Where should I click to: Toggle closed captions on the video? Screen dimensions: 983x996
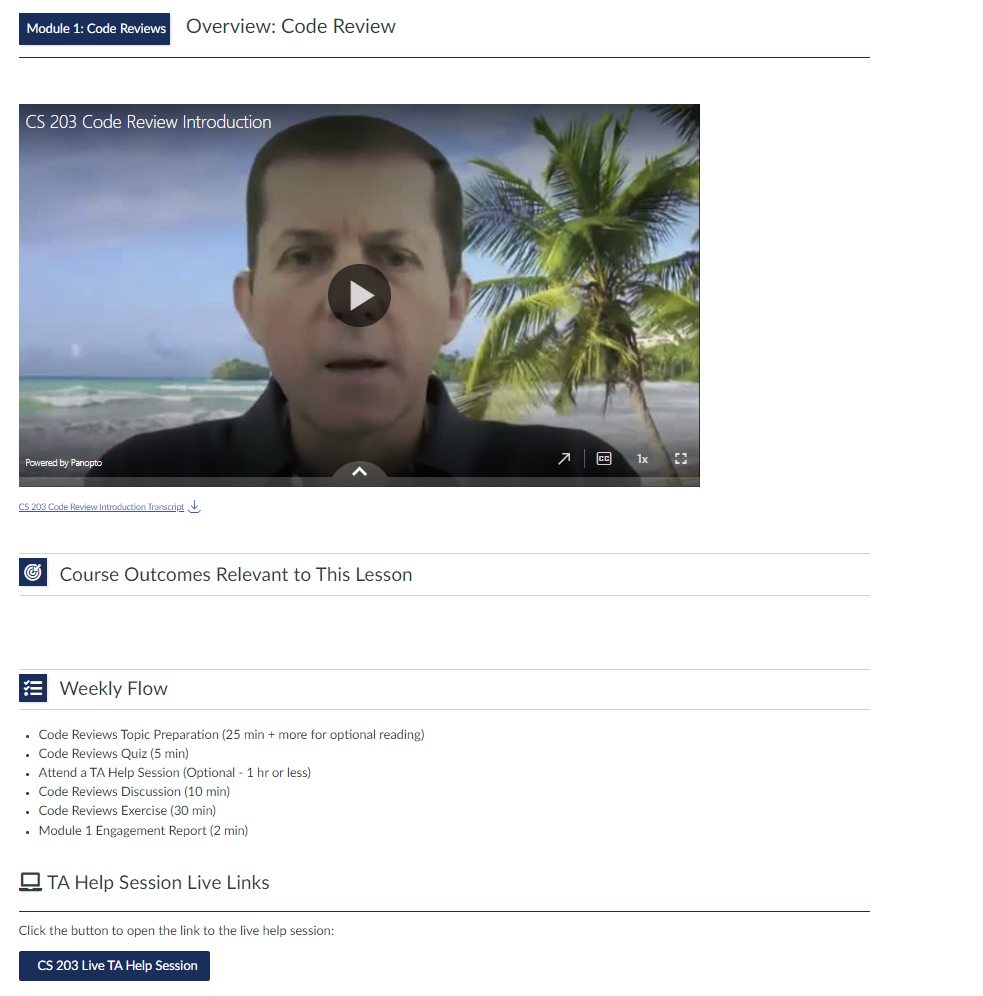[x=604, y=459]
